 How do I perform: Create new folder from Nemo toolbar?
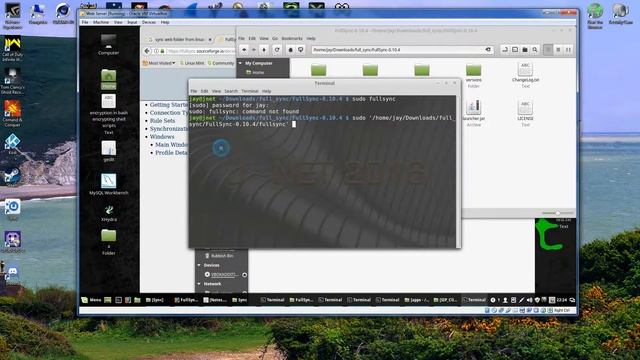click(525, 50)
